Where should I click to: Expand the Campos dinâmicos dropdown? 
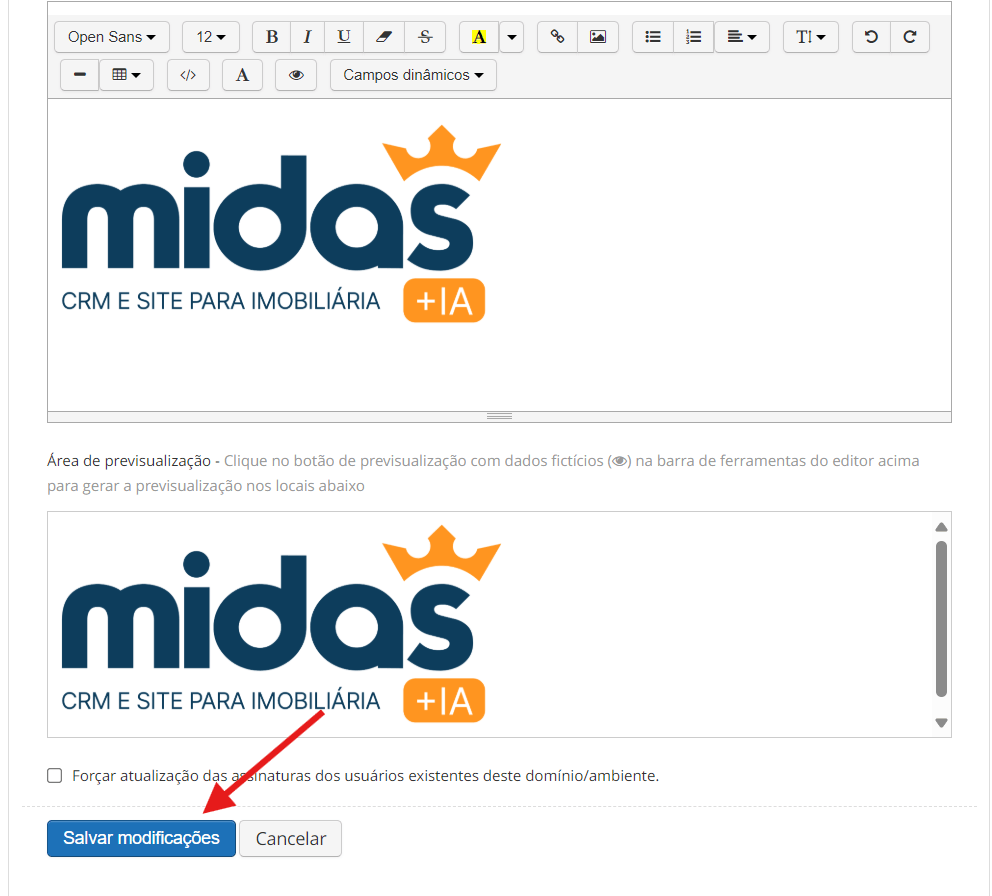(413, 75)
